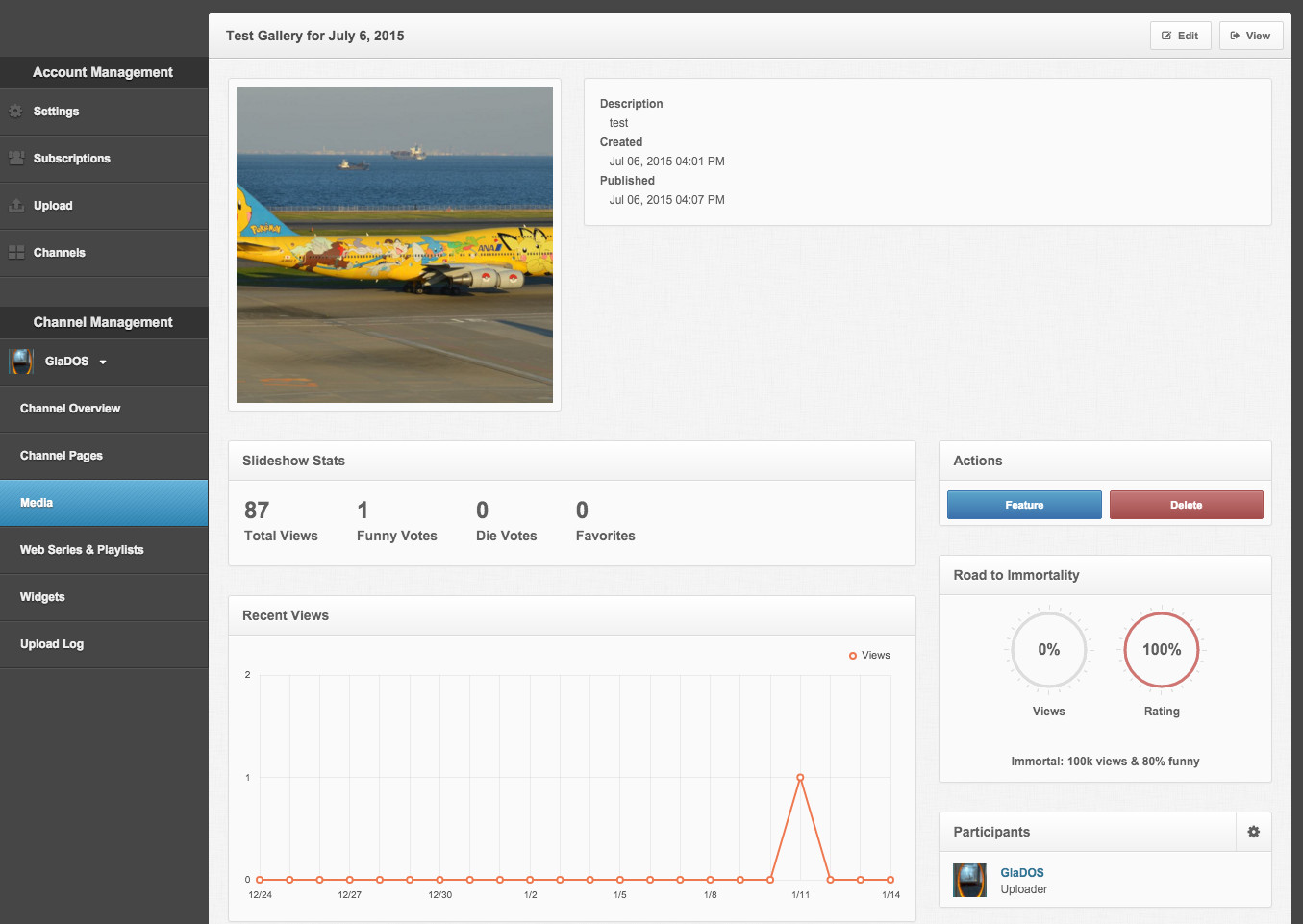Open Settings in Account Management

104,112
